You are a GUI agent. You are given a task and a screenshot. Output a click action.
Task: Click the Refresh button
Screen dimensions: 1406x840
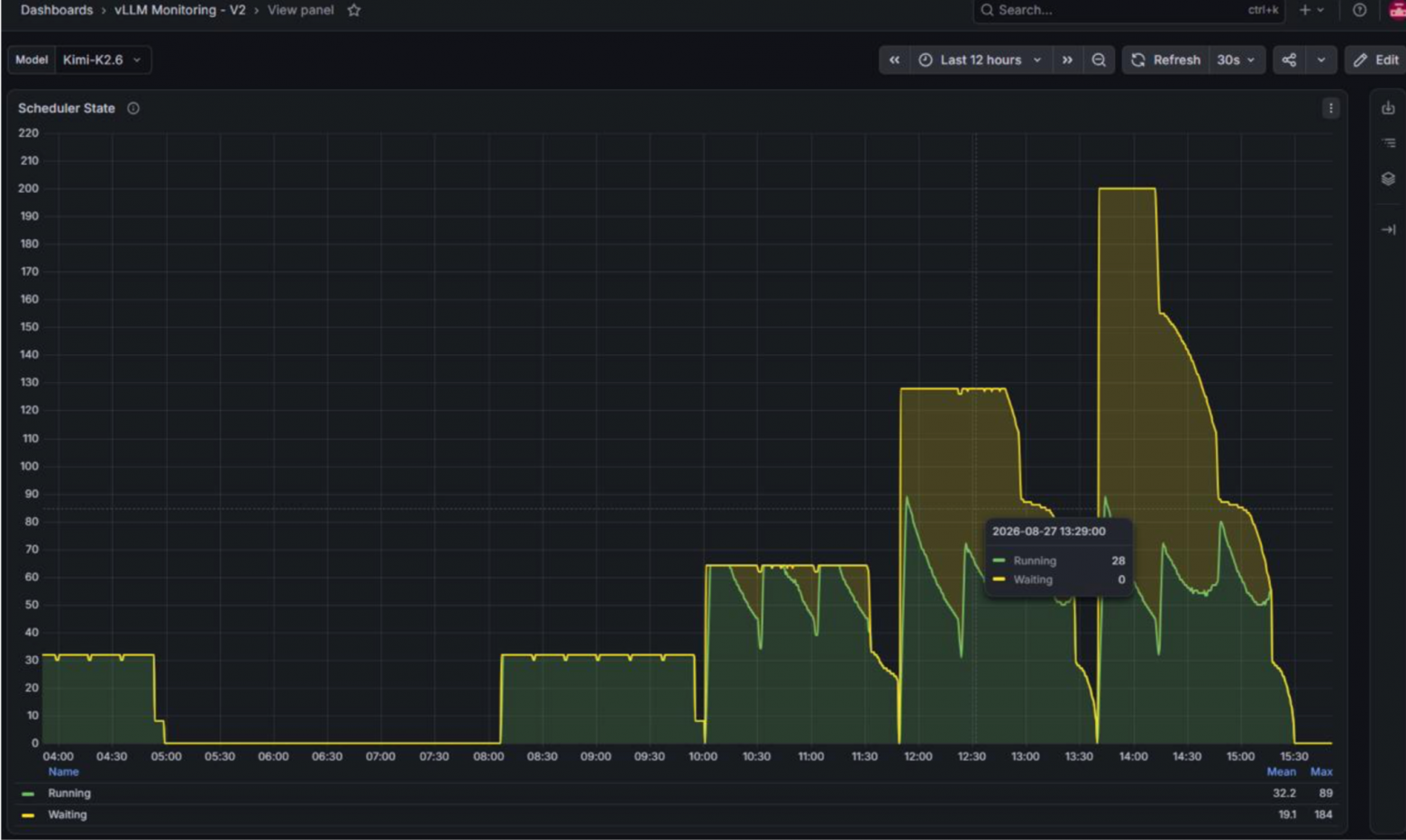pos(1165,59)
